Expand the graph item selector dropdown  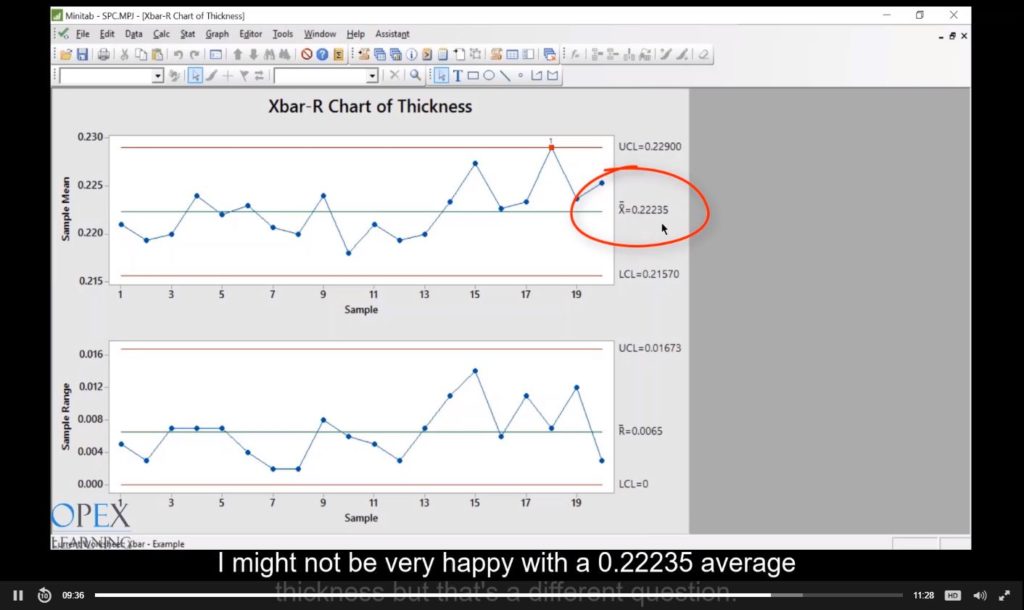click(x=158, y=76)
